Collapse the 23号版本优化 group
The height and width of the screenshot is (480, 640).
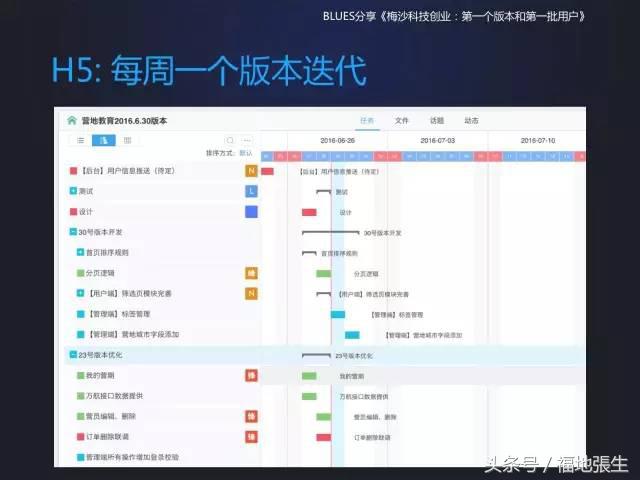coord(73,354)
